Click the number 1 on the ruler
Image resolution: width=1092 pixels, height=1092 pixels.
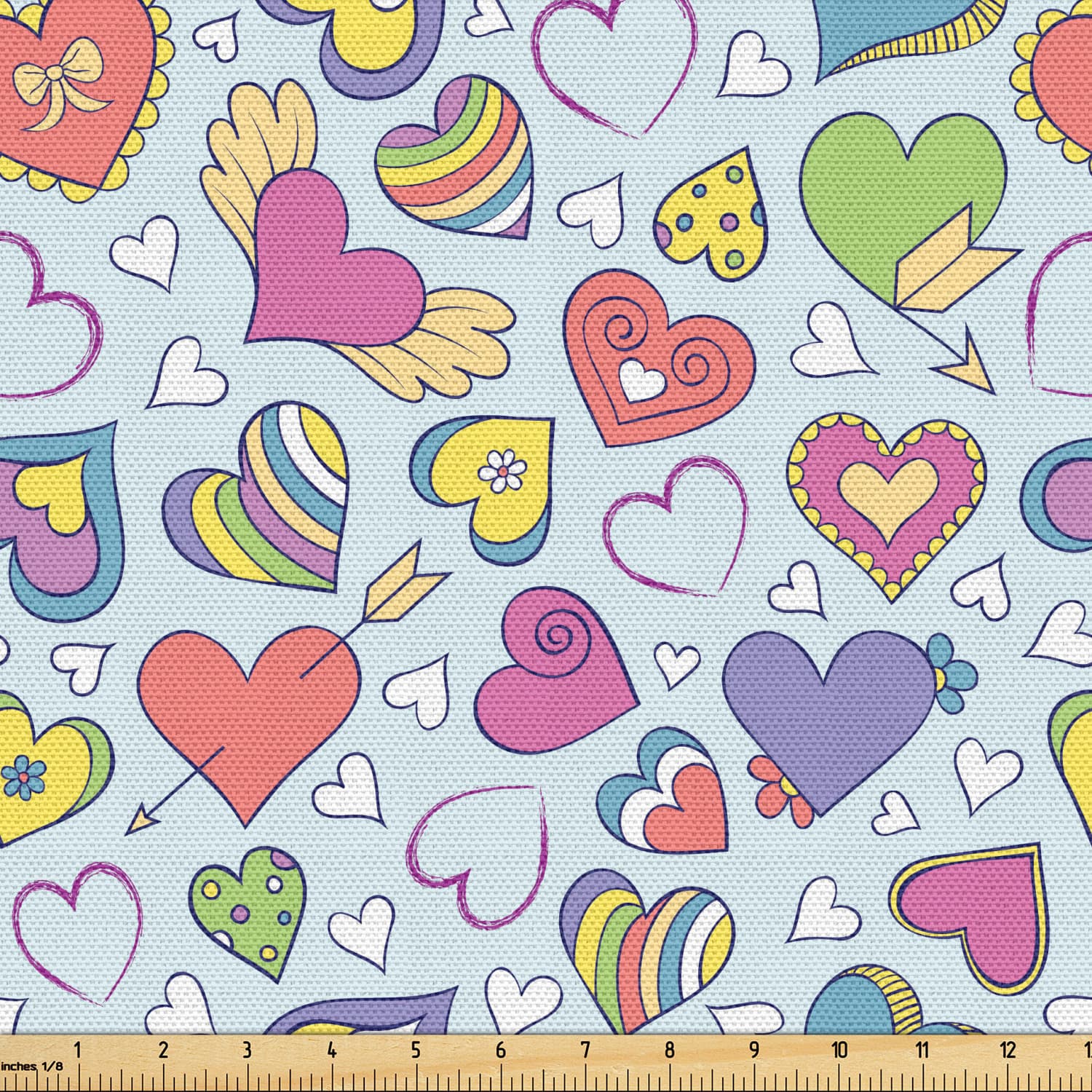78,1050
